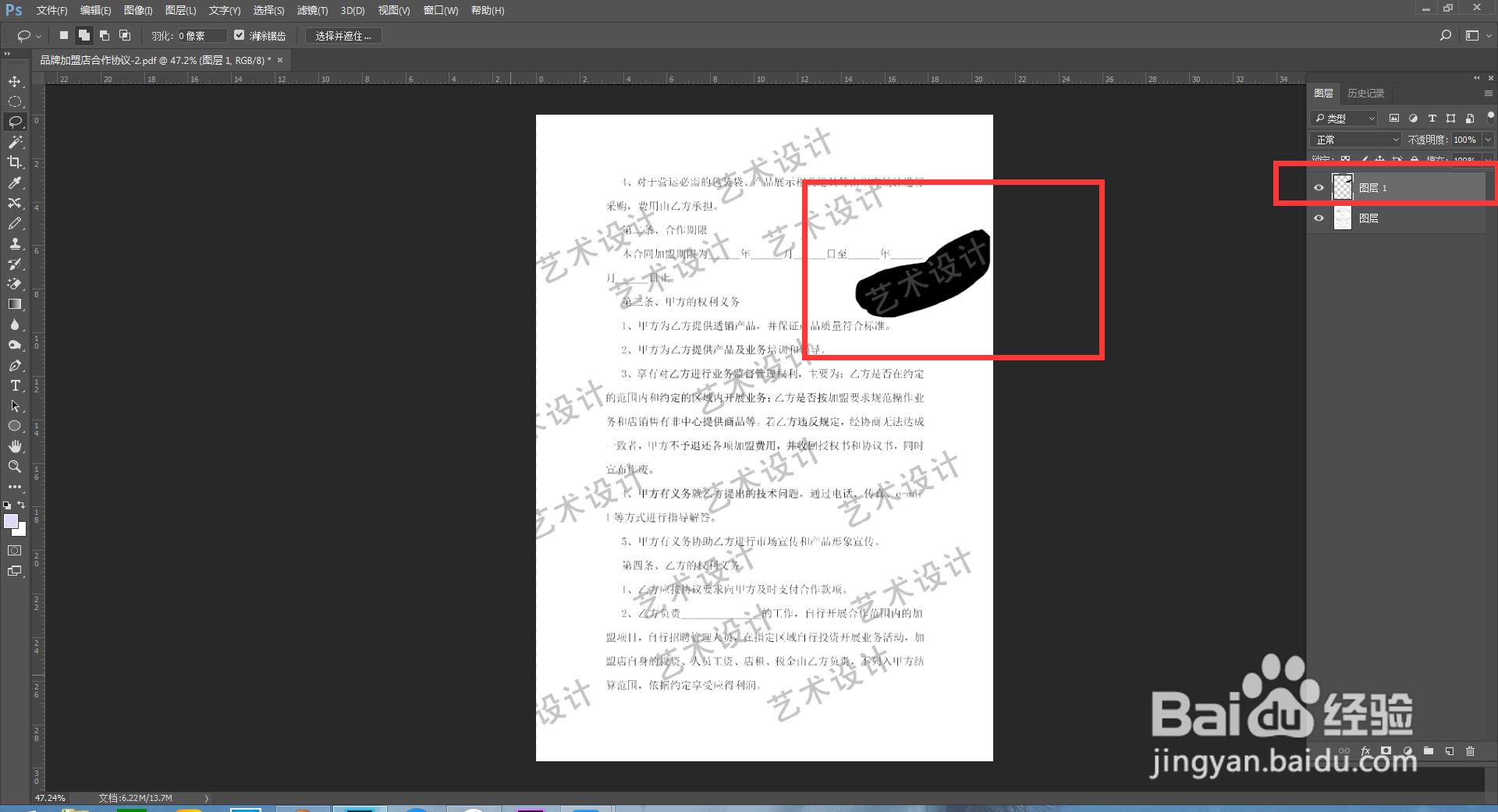Reset default foreground and background colors

7,505
